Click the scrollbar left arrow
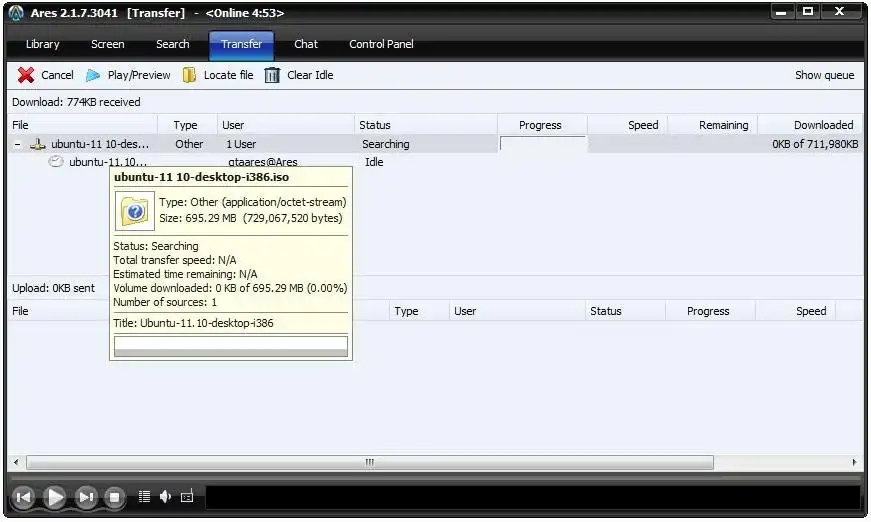871x522 pixels. (x=16, y=462)
